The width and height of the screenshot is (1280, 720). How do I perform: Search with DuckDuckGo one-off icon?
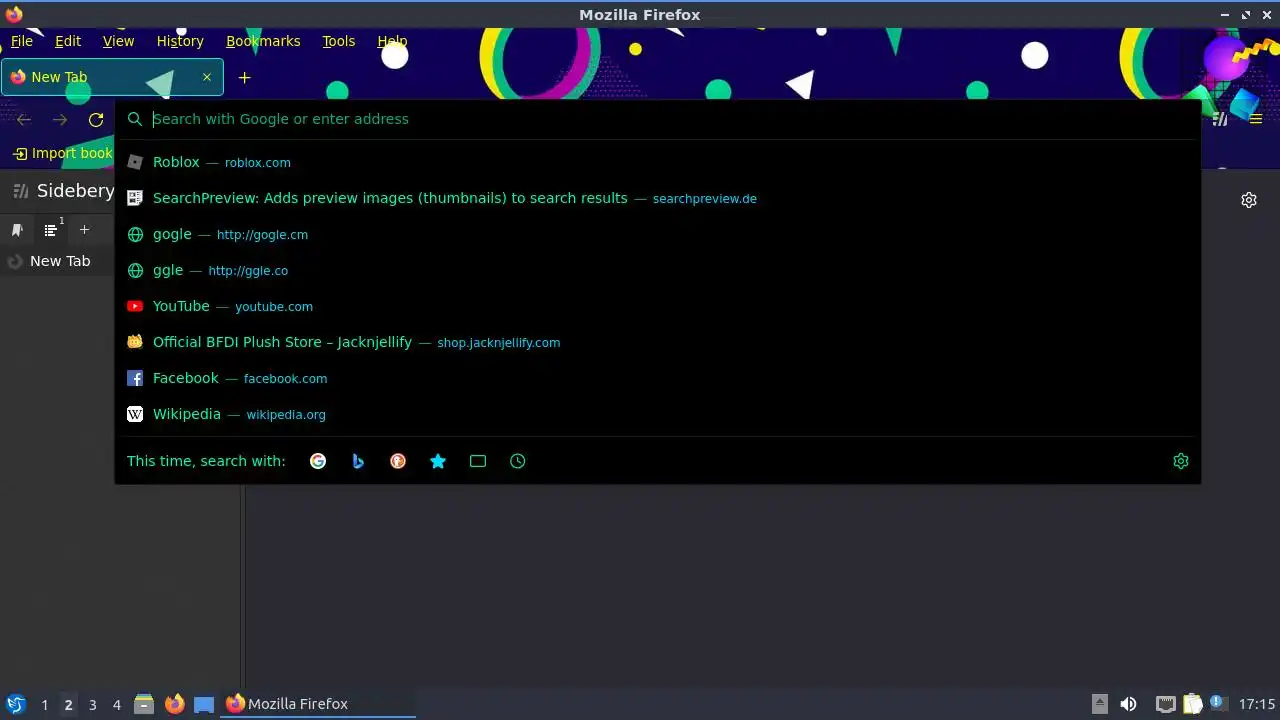point(398,461)
